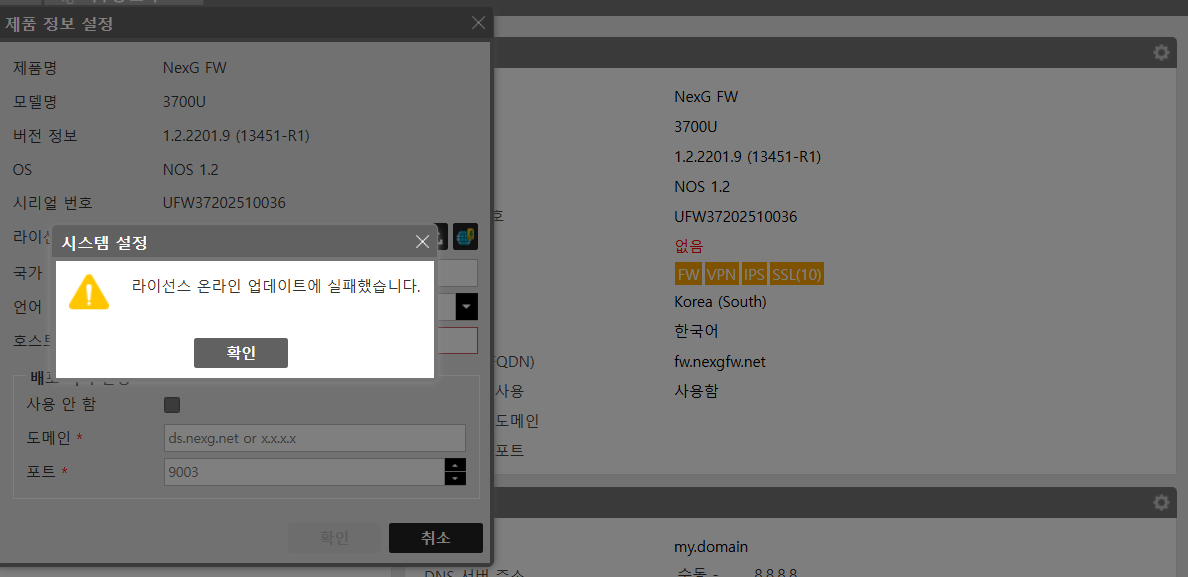Open the 언어 dropdown arrow
The image size is (1188, 577).
(467, 306)
